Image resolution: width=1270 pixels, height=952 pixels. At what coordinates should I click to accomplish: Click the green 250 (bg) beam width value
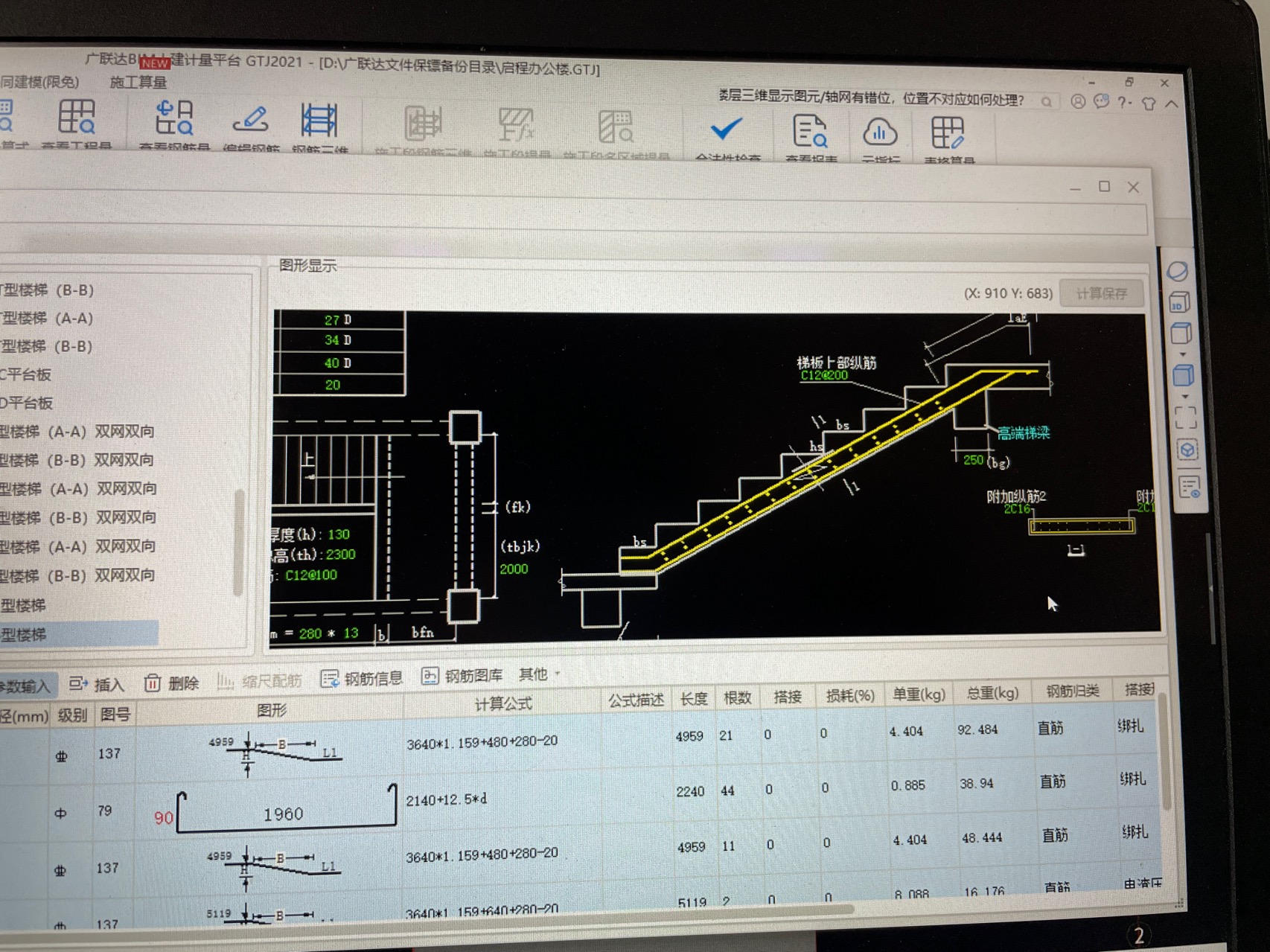(973, 460)
